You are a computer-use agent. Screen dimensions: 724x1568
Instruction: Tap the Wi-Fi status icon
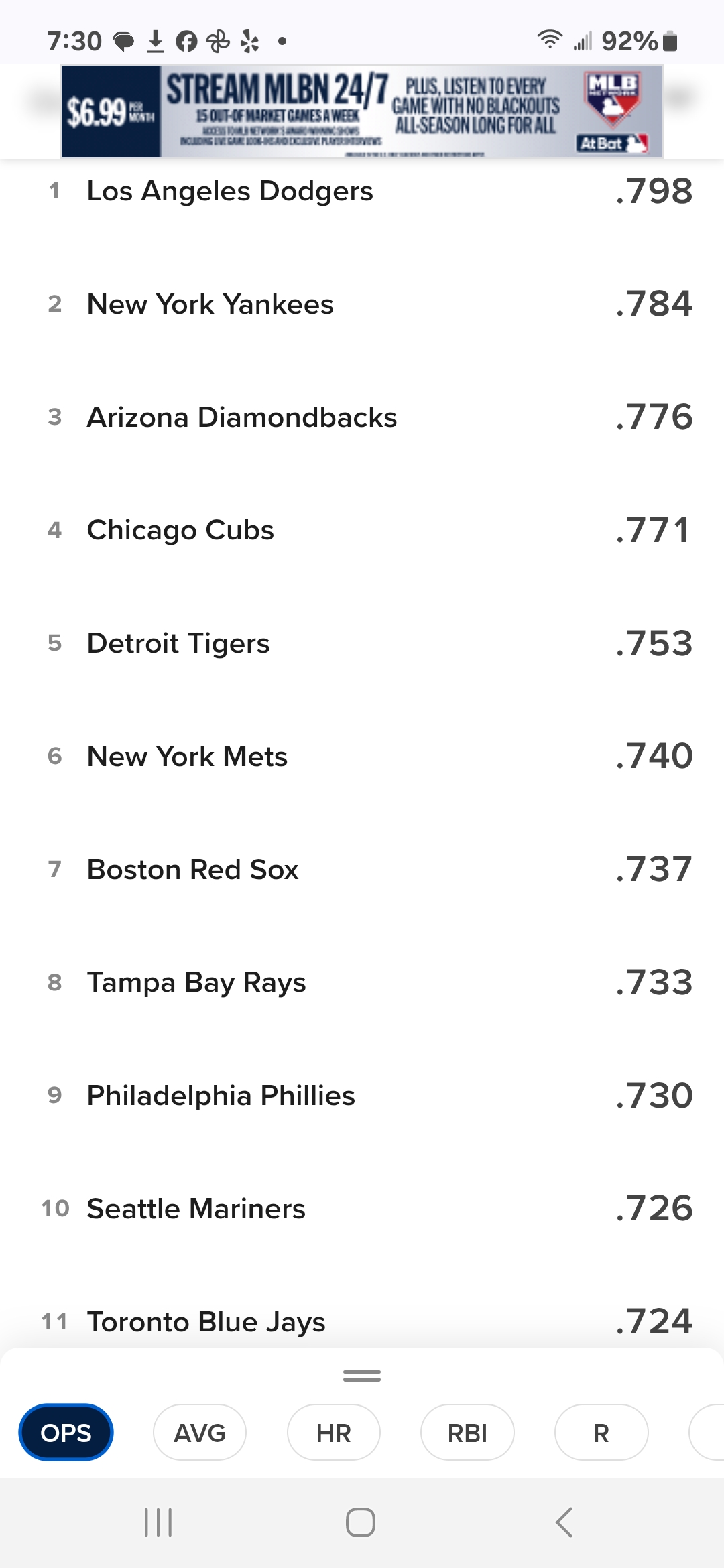[549, 40]
